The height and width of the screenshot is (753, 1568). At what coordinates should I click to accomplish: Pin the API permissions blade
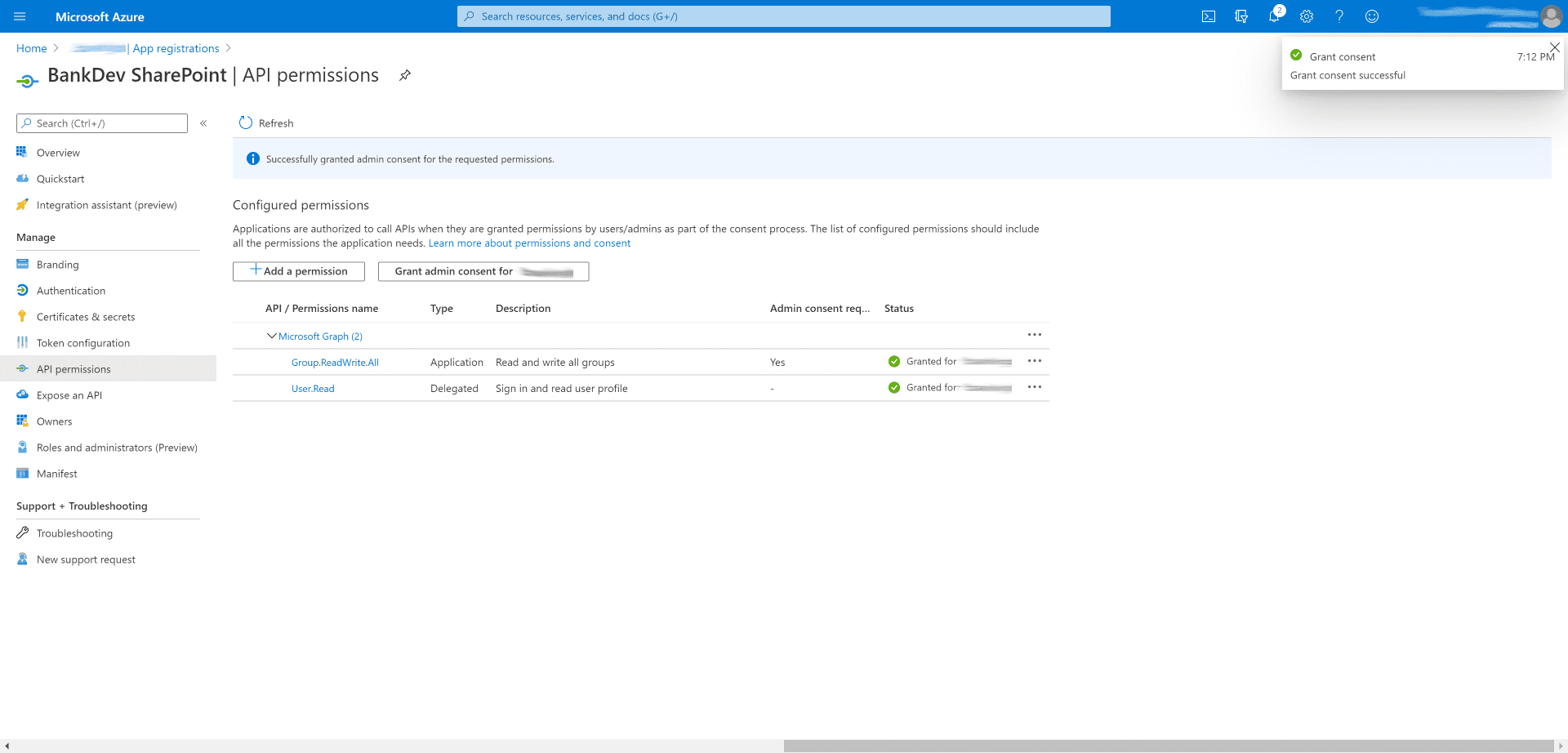coord(405,75)
